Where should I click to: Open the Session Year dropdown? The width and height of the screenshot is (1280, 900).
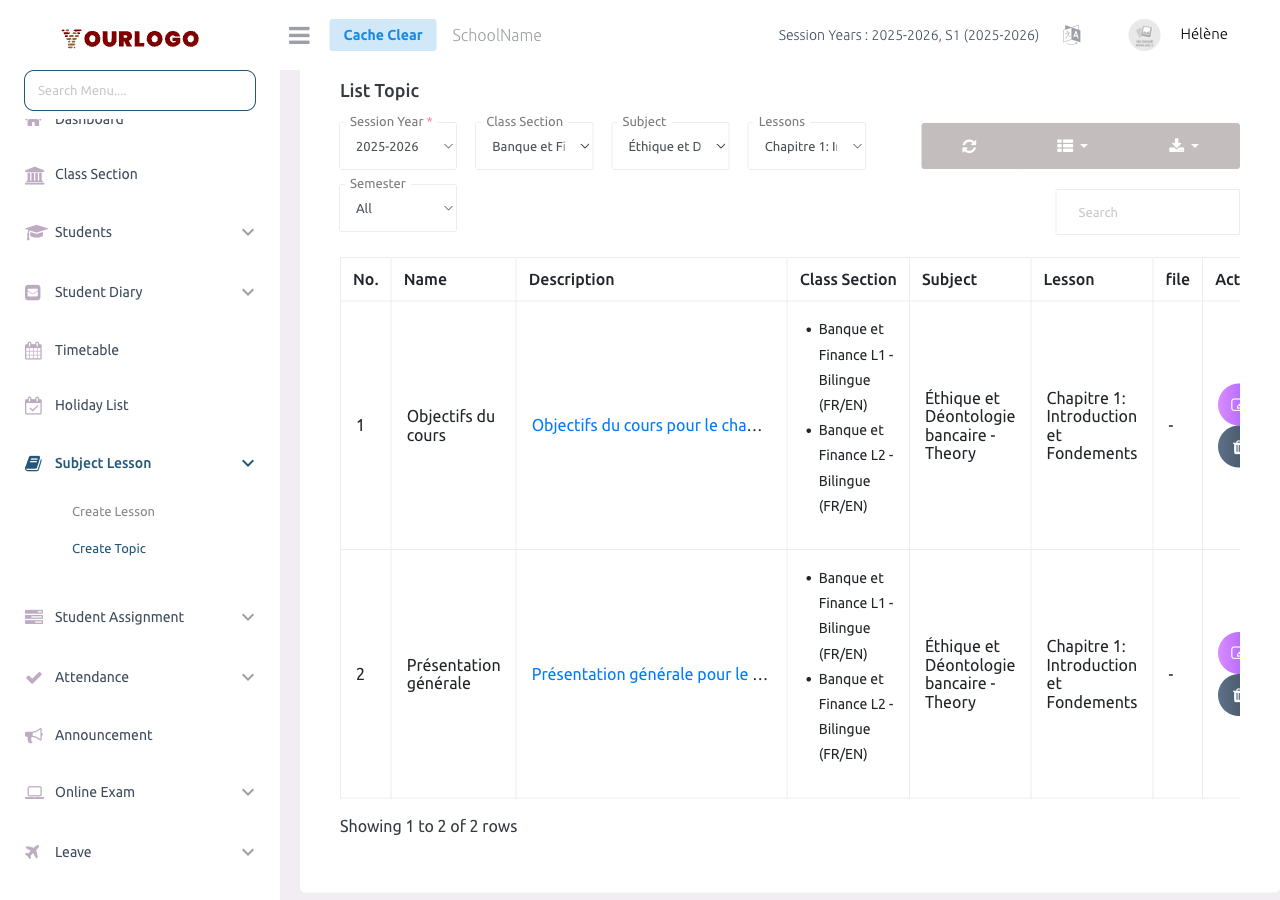[x=398, y=146]
